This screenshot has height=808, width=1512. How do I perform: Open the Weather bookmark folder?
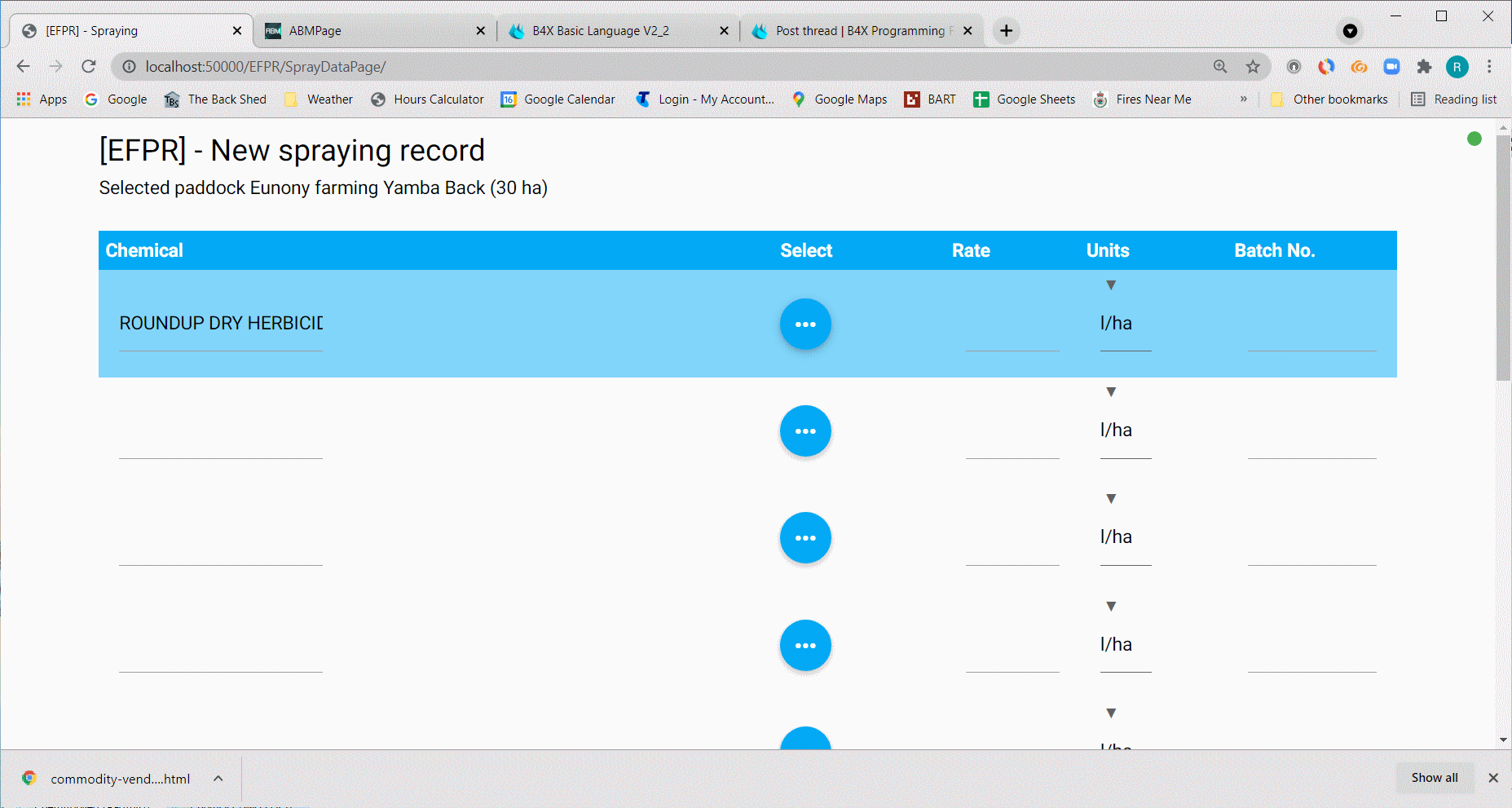tap(319, 99)
